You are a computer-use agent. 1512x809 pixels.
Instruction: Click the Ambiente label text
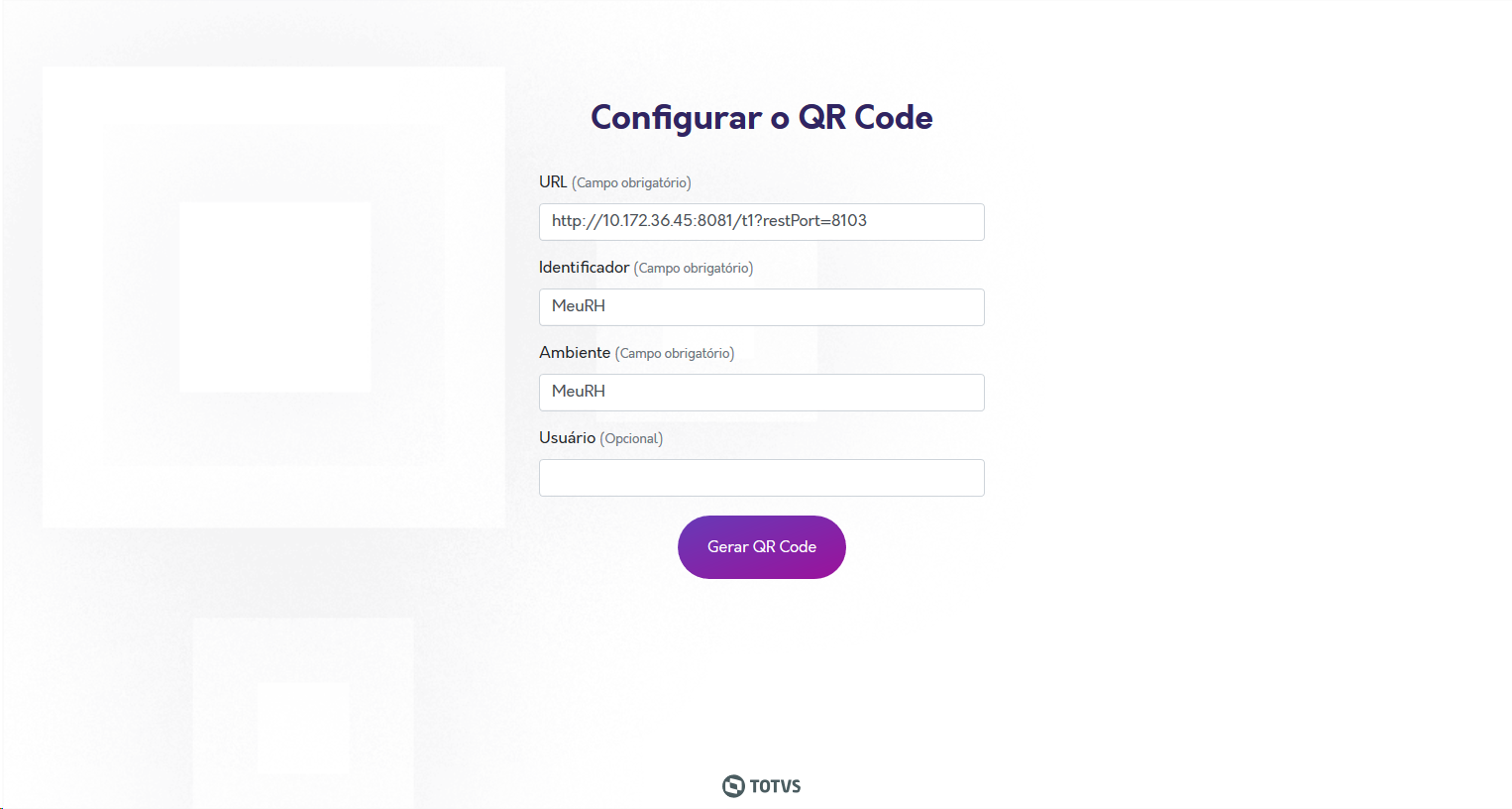click(x=575, y=353)
